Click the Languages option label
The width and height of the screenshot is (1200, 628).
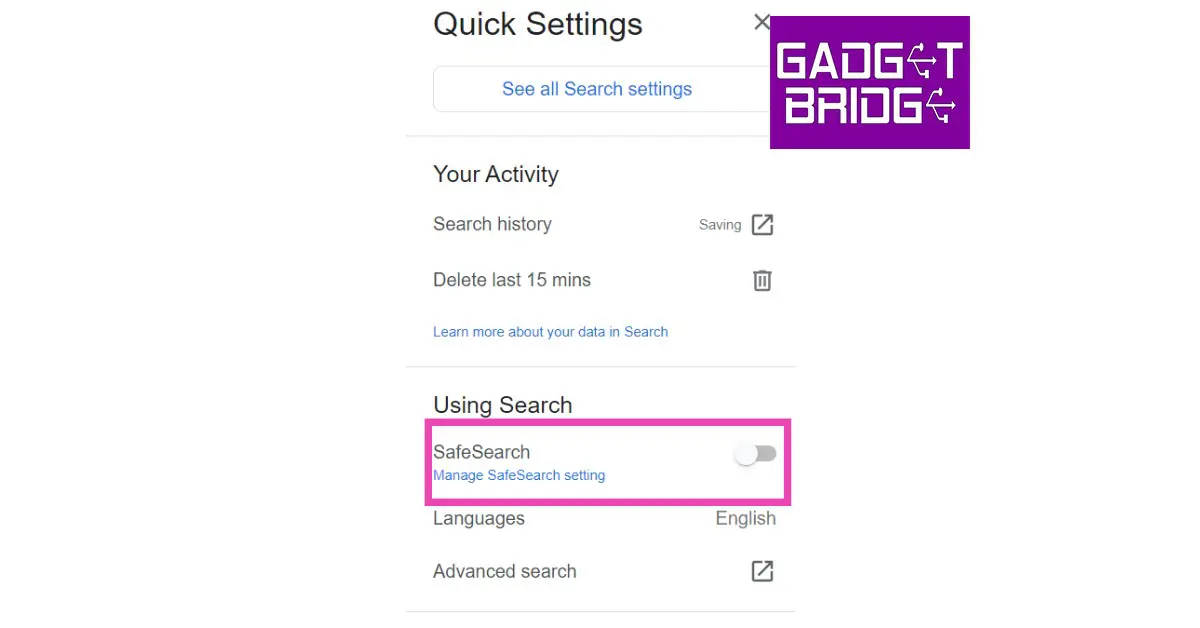pyautogui.click(x=479, y=518)
